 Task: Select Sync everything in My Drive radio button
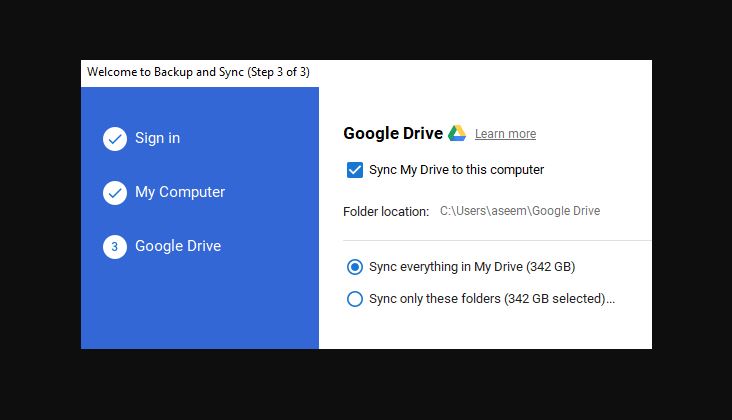click(x=355, y=267)
